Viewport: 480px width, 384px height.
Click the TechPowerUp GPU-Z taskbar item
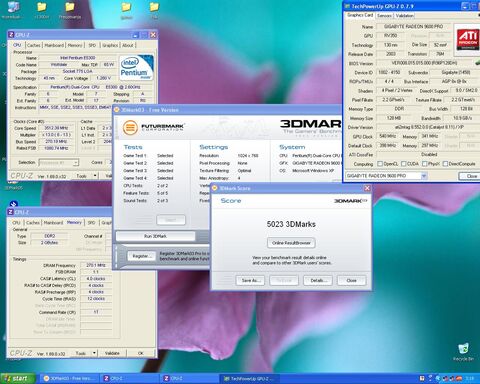pyautogui.click(x=249, y=378)
